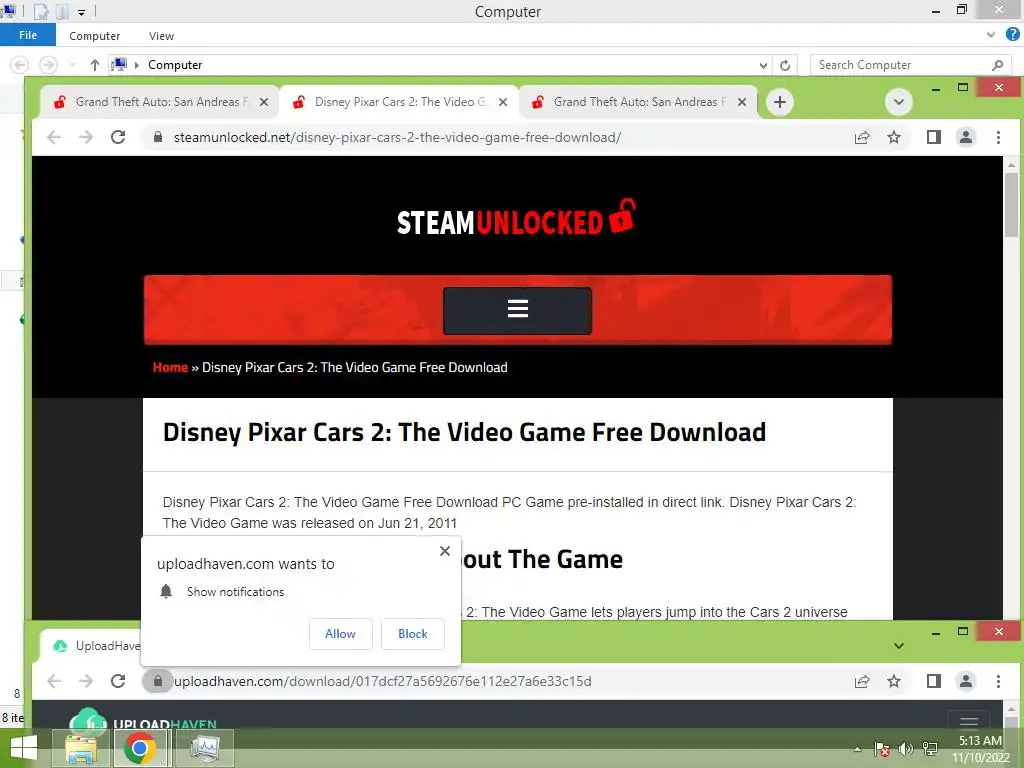Share the uploadhaven page
This screenshot has height=768, width=1024.
(x=862, y=681)
